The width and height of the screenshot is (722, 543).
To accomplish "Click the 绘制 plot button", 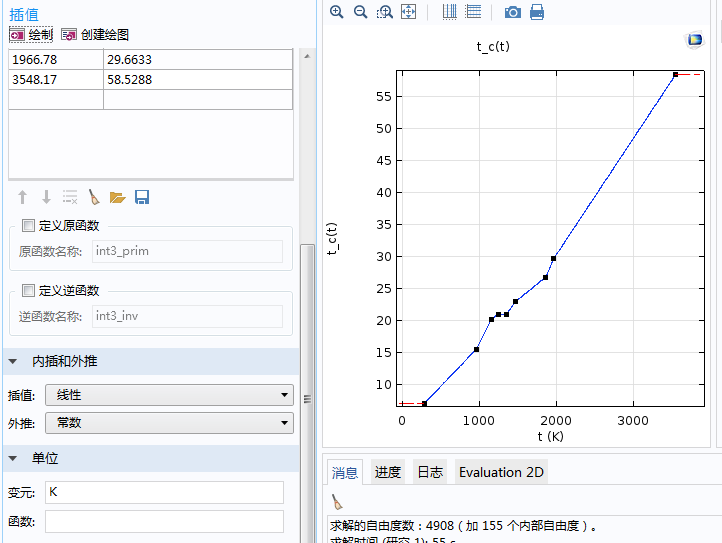I will [x=31, y=34].
